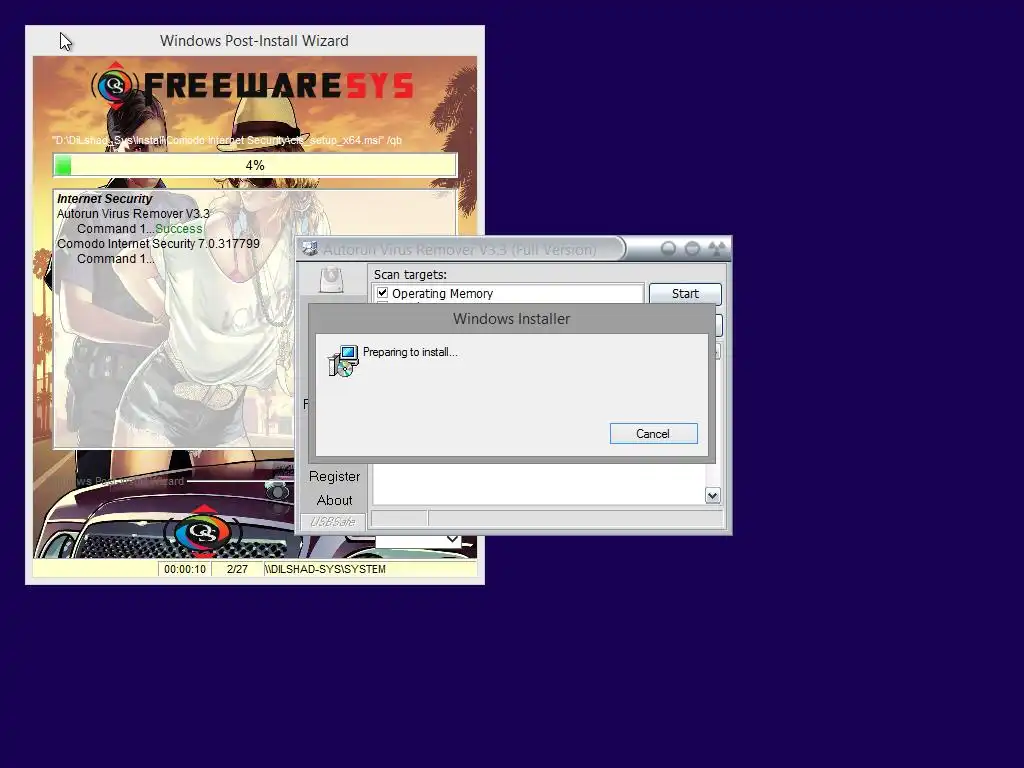The image size is (1024, 768).
Task: Click the 'Preparing to install...' message
Action: coord(410,352)
